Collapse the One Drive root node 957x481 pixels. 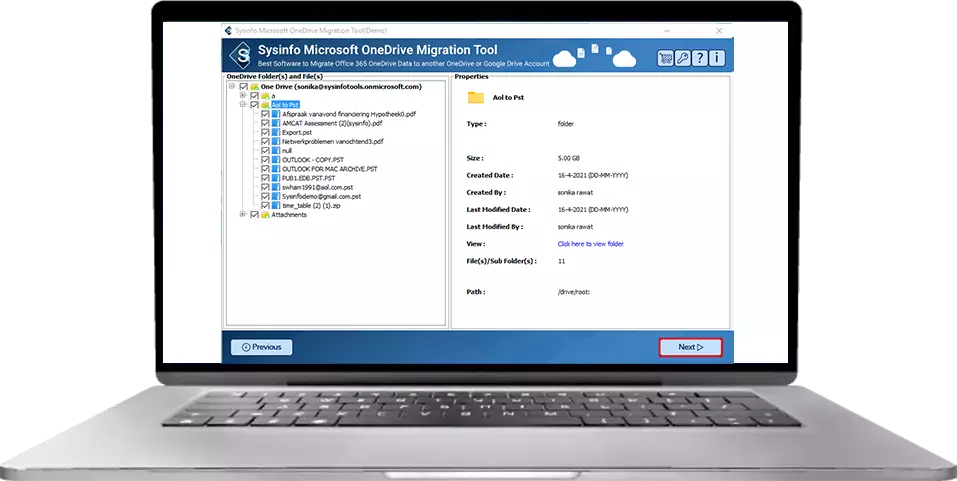[x=232, y=87]
